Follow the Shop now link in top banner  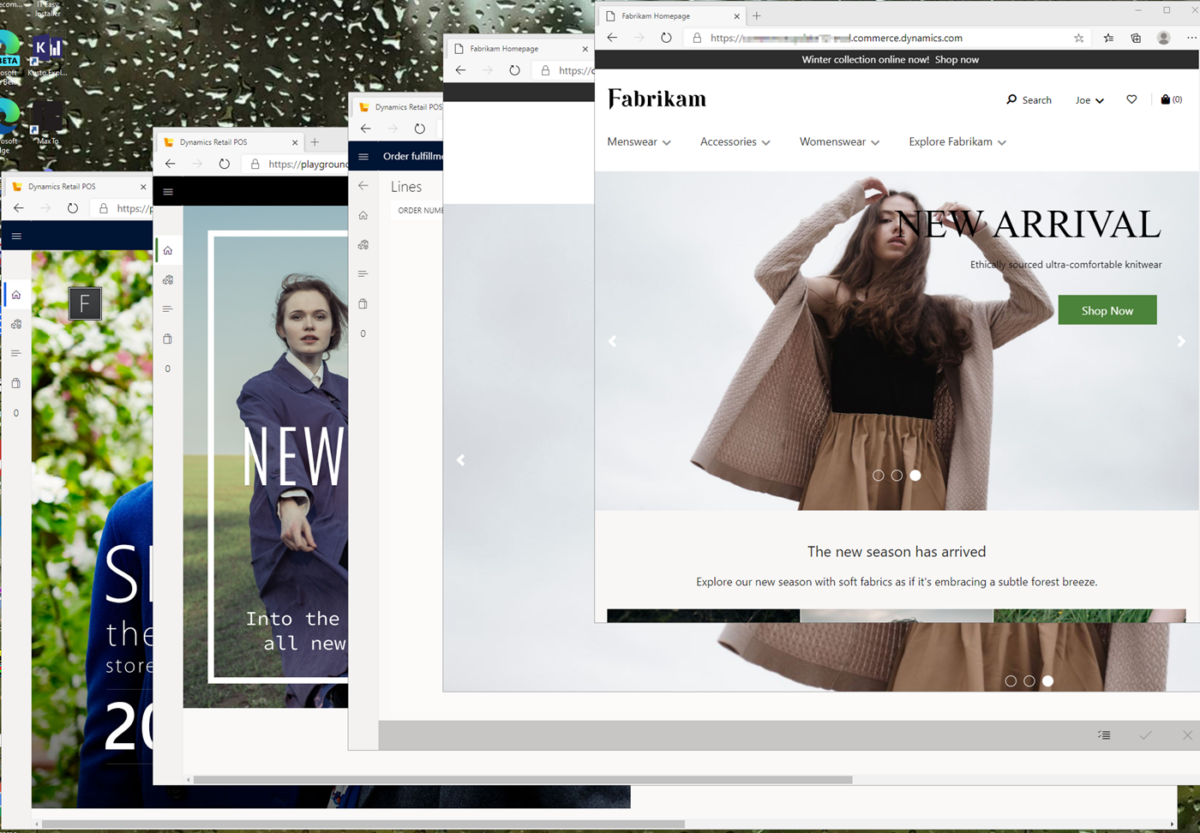coord(956,60)
